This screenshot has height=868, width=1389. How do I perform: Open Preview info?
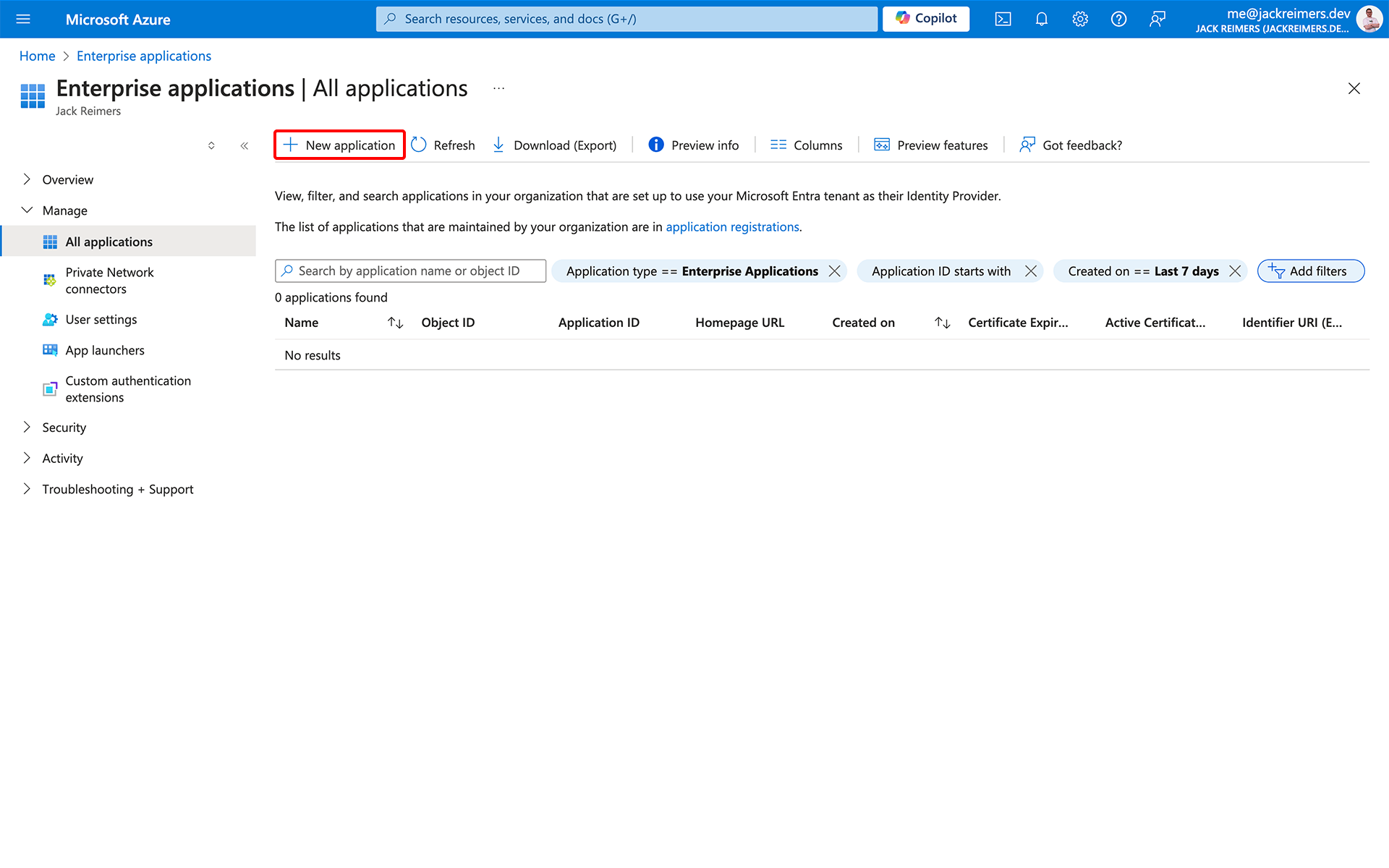point(694,145)
